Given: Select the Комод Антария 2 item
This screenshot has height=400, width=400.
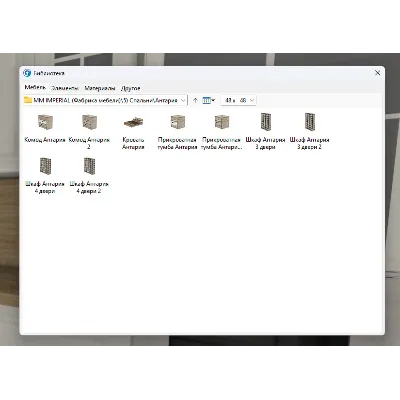Looking at the screenshot, I should [89, 132].
